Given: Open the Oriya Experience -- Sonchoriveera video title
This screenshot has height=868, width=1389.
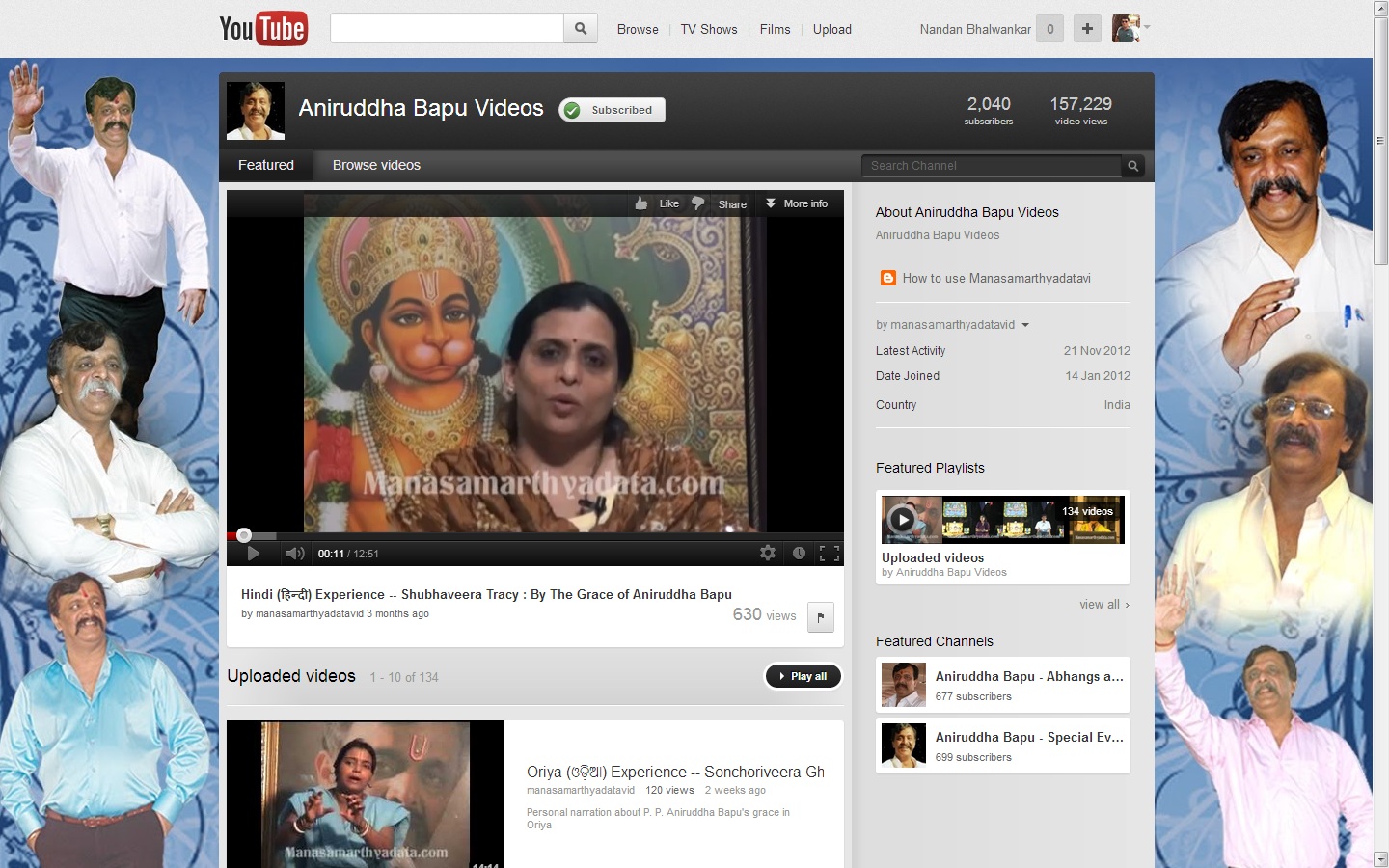Looking at the screenshot, I should click(x=675, y=772).
